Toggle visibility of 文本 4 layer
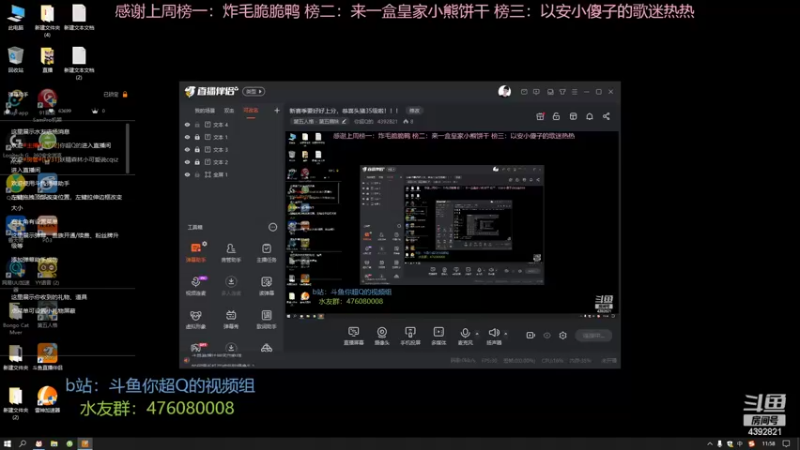The height and width of the screenshot is (450, 800). 187,124
